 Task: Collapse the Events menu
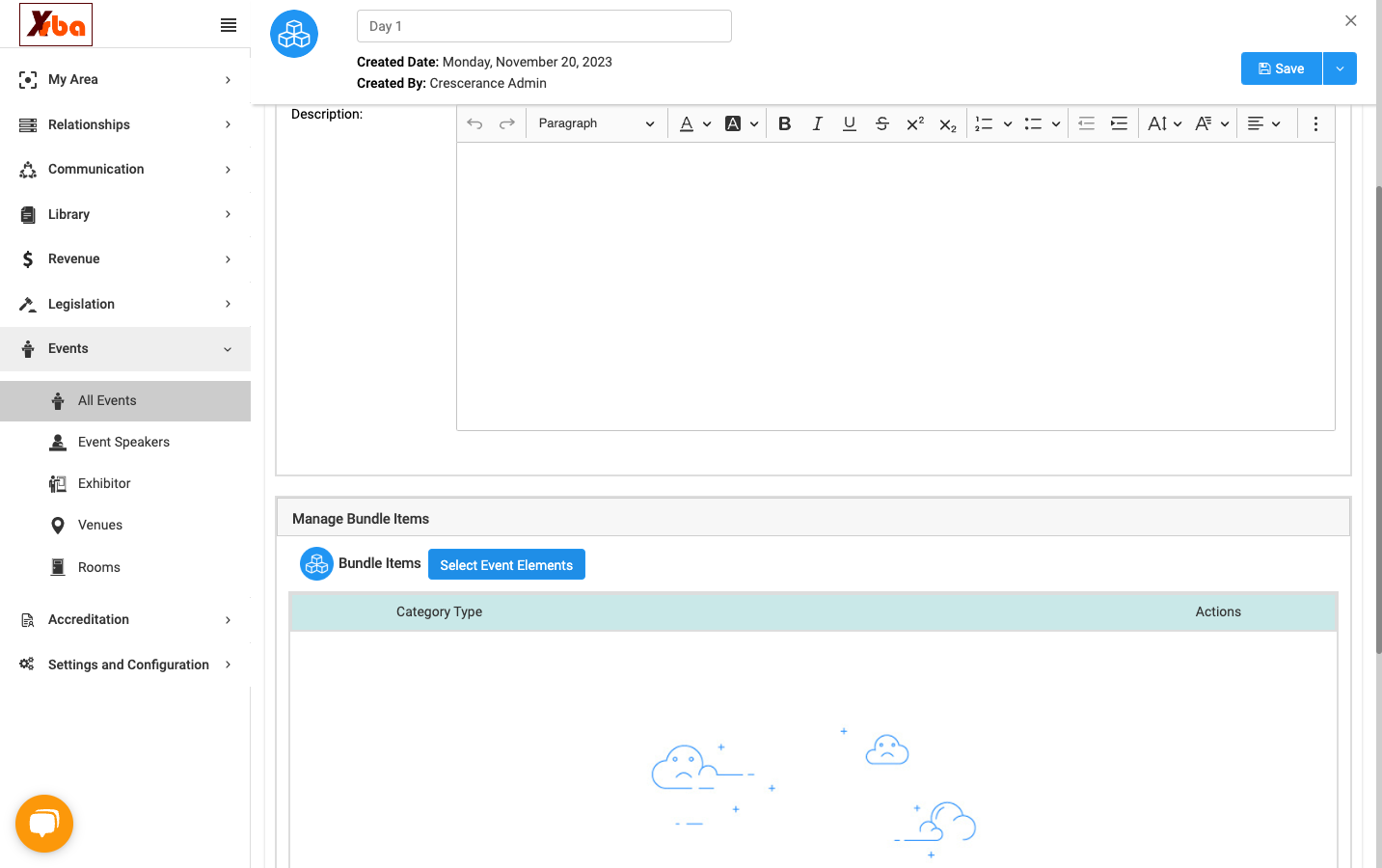click(125, 349)
